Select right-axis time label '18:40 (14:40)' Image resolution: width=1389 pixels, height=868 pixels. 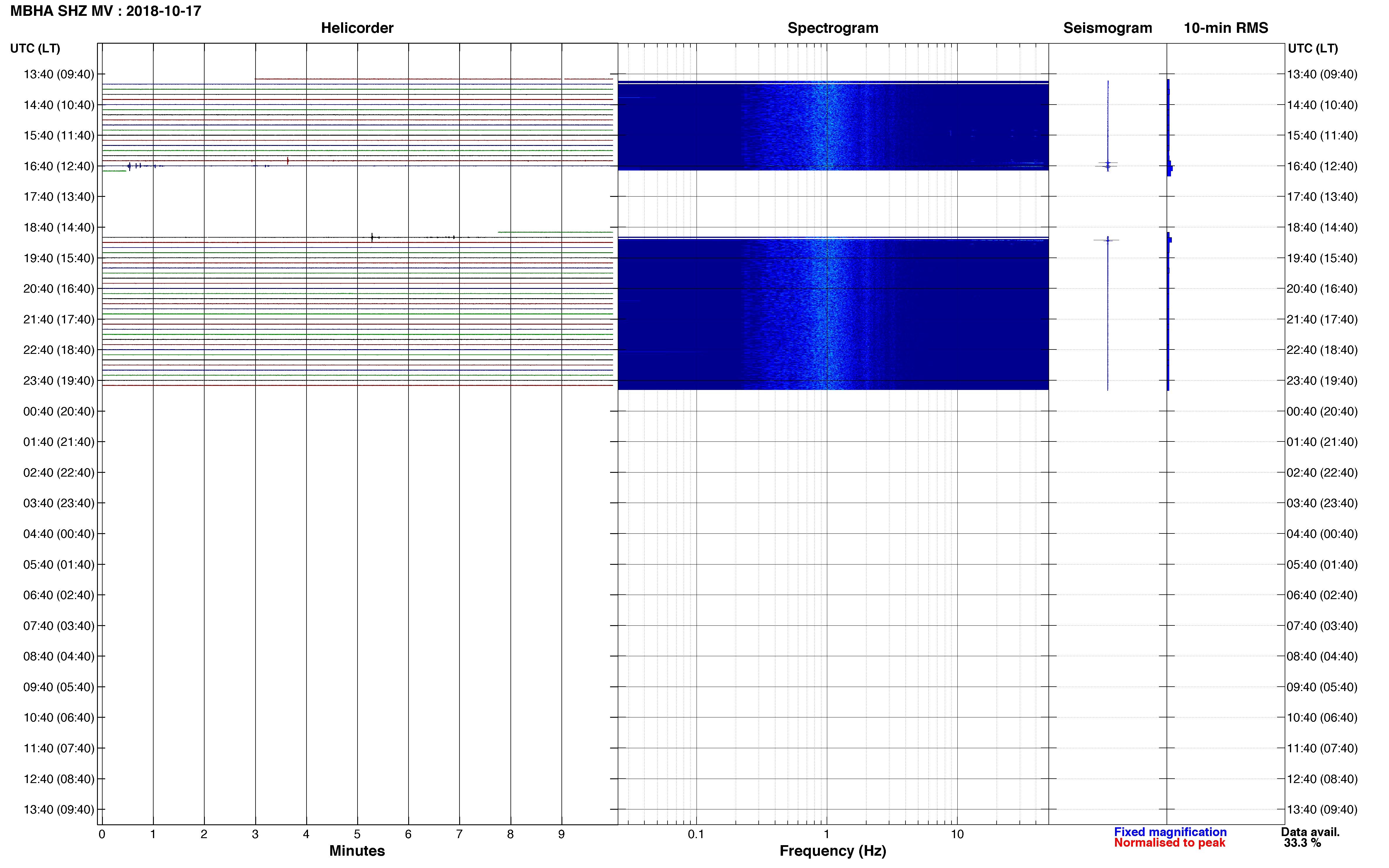coord(1322,227)
